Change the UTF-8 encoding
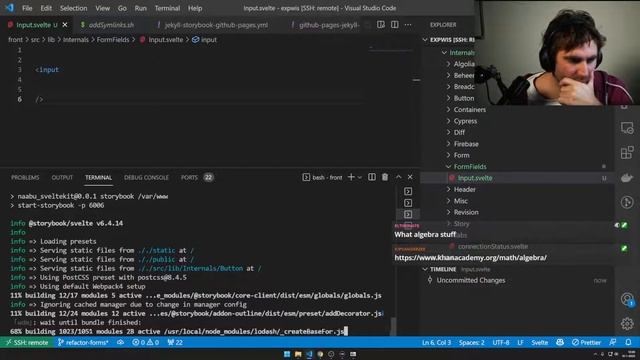640x360 pixels. click(x=501, y=342)
